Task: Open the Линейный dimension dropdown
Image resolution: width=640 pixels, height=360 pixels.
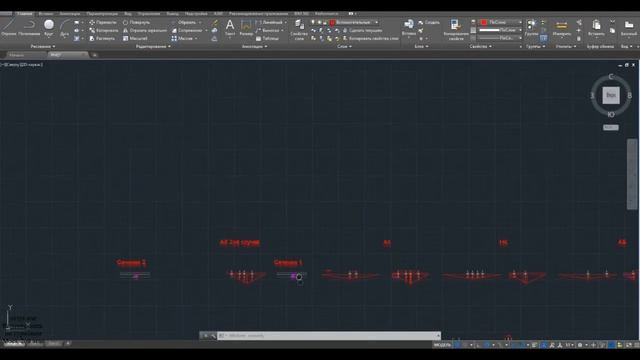Action: (271, 22)
